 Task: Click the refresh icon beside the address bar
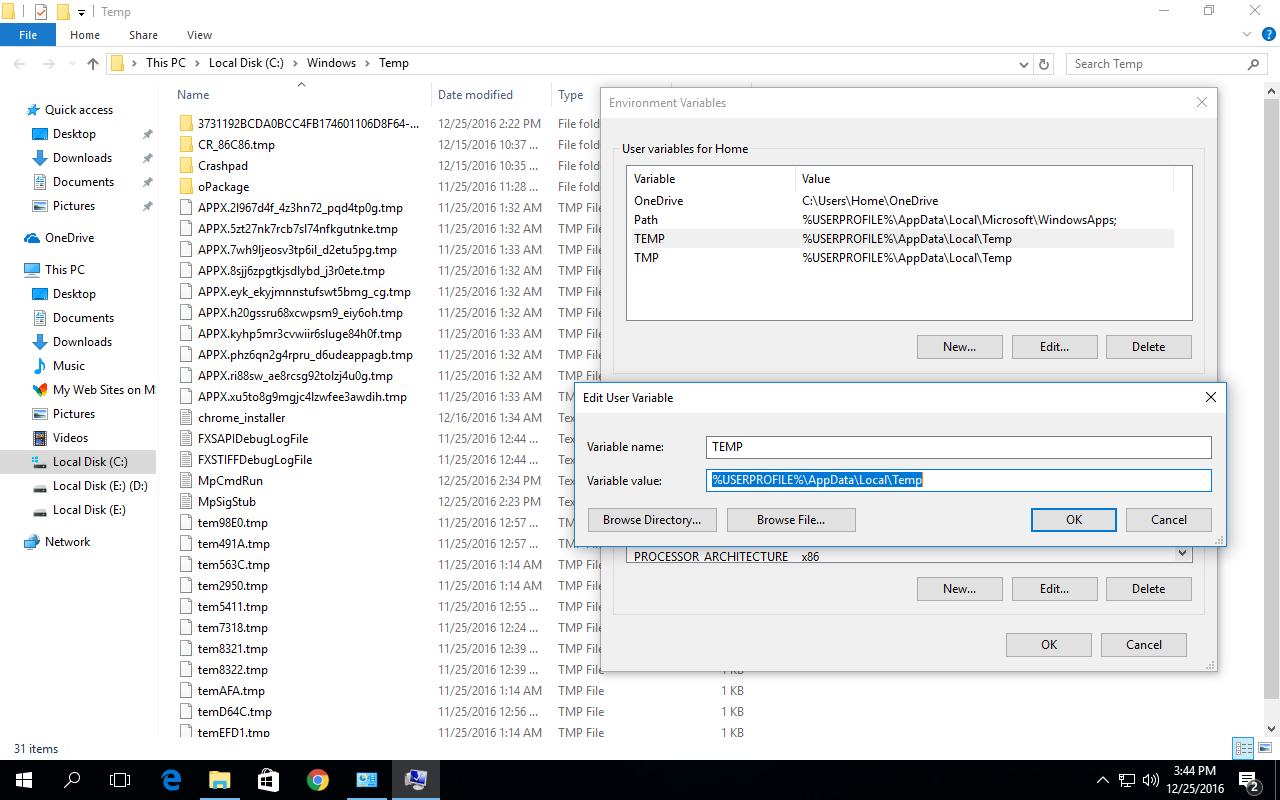click(x=1044, y=63)
